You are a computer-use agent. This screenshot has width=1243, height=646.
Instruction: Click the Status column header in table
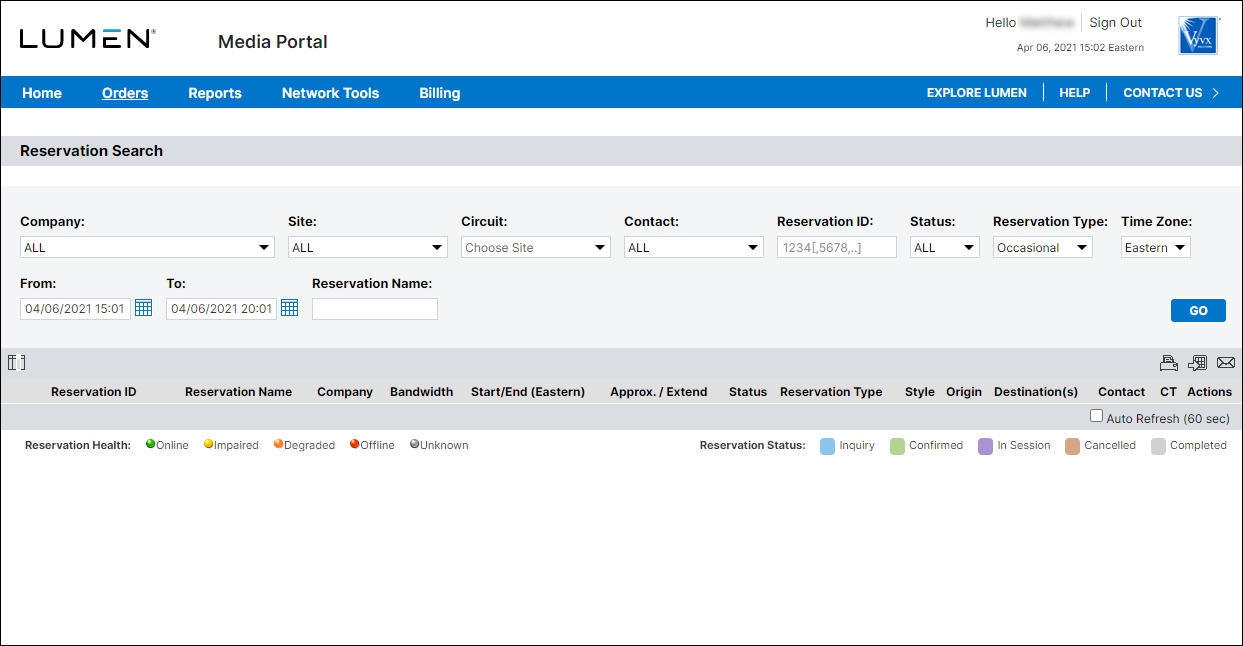tap(748, 392)
